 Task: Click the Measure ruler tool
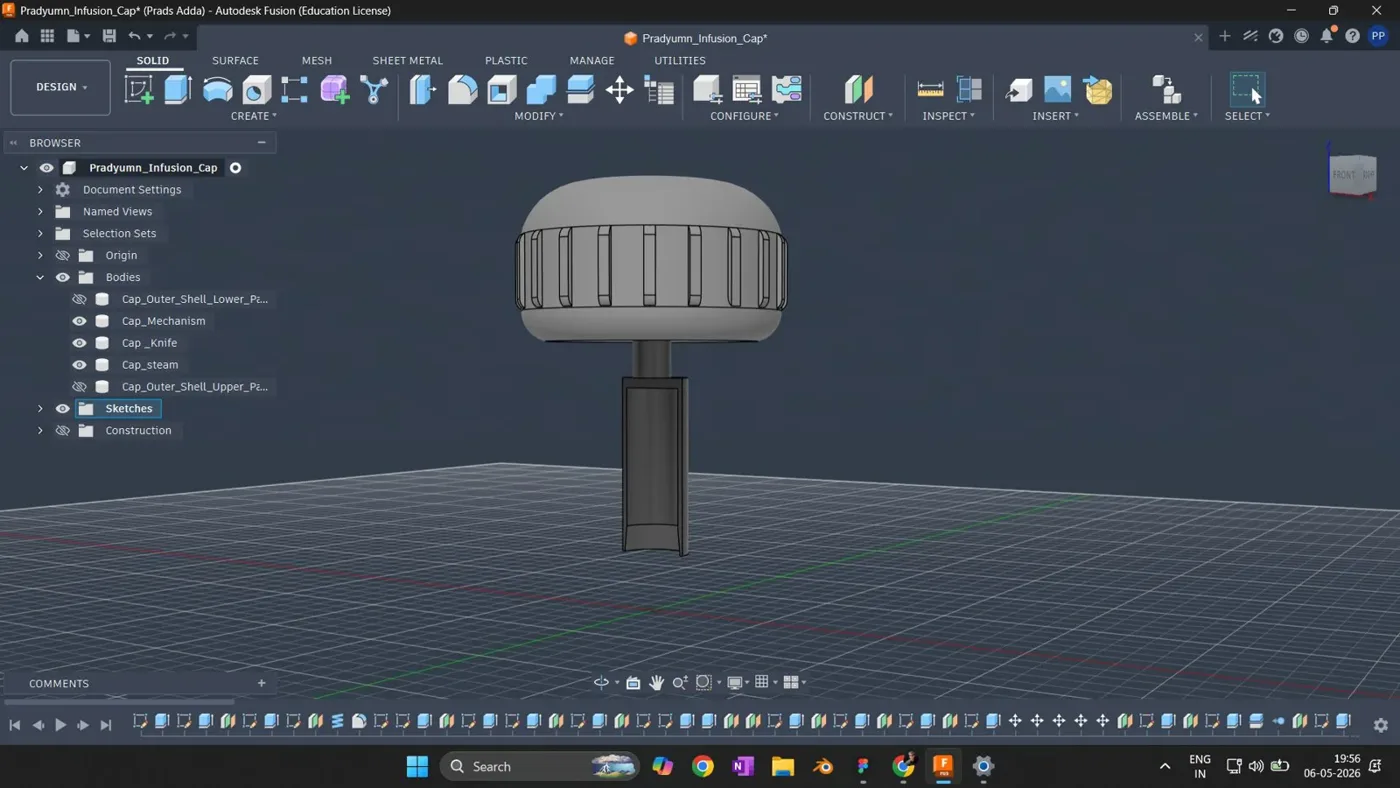pyautogui.click(x=930, y=89)
